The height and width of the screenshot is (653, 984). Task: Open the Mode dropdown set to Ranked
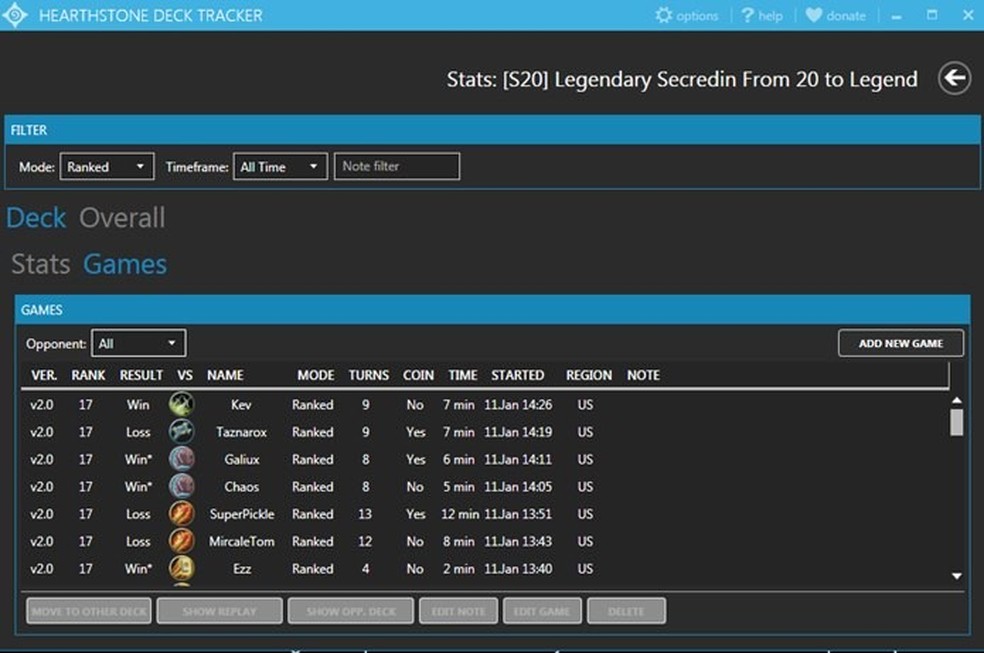point(107,167)
